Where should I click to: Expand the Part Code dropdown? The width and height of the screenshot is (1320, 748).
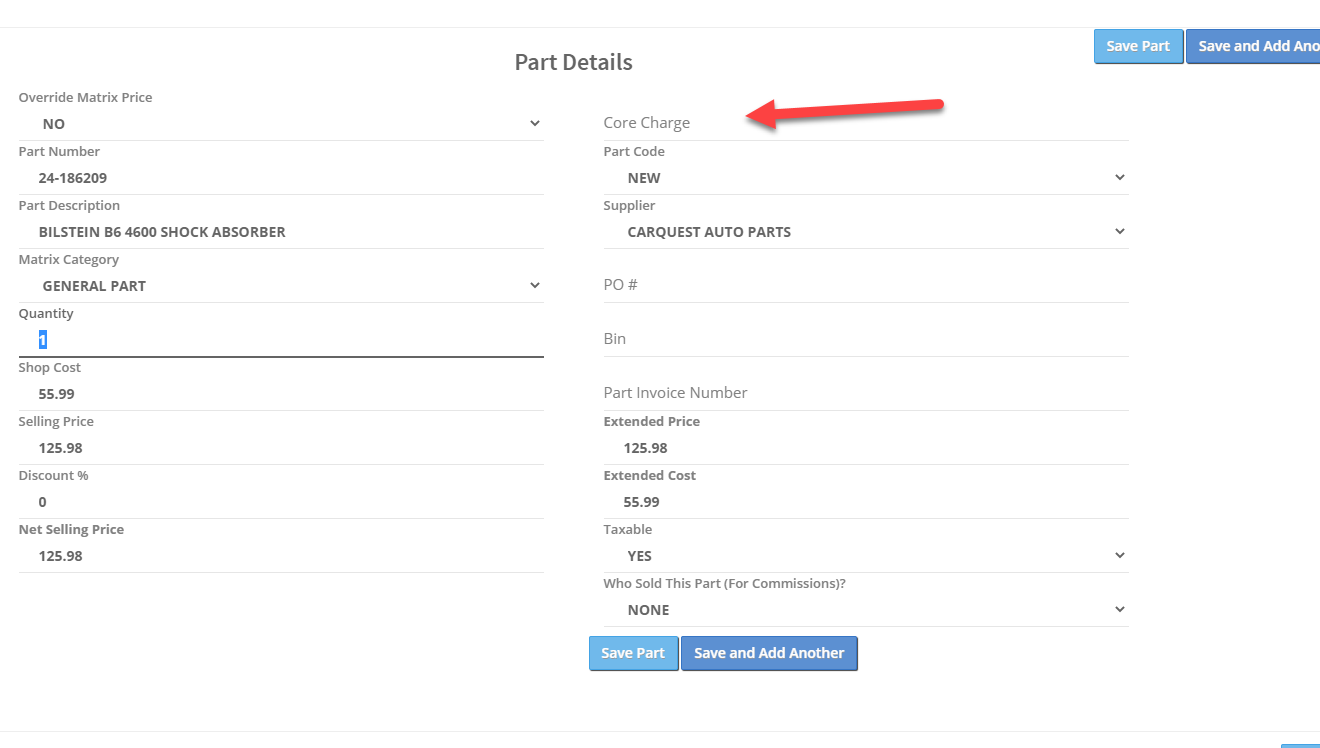[865, 178]
